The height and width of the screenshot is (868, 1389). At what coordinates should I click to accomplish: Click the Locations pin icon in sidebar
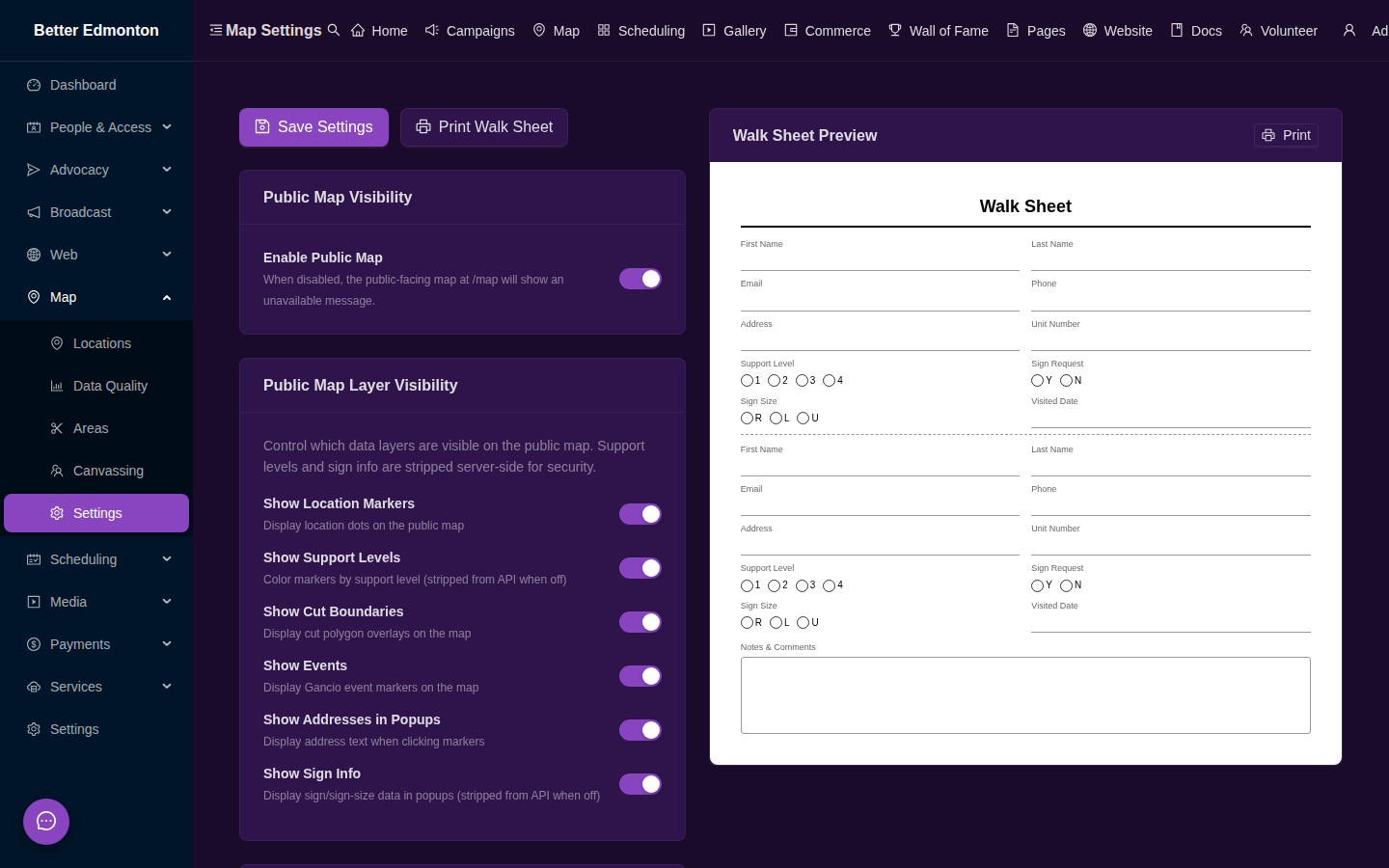[x=57, y=343]
